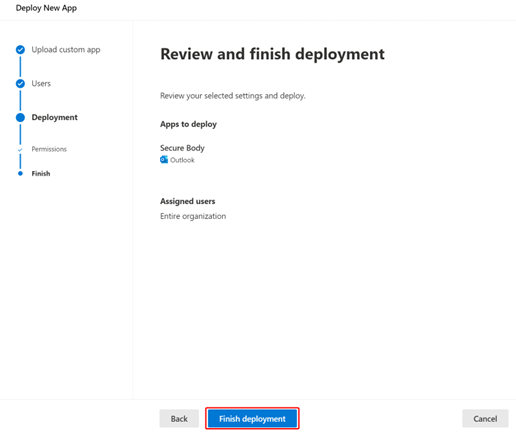Select the Deployment step label

pyautogui.click(x=54, y=117)
